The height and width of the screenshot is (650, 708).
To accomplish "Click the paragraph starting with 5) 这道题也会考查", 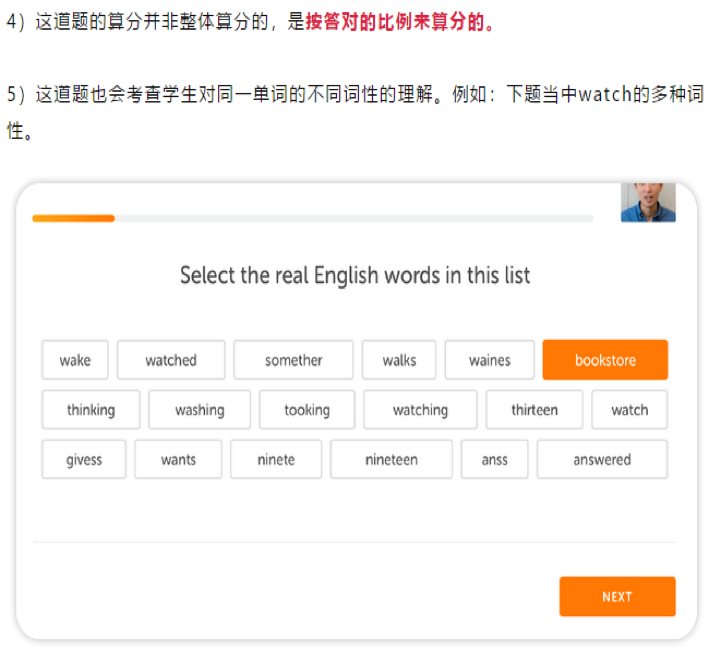I will click(355, 112).
